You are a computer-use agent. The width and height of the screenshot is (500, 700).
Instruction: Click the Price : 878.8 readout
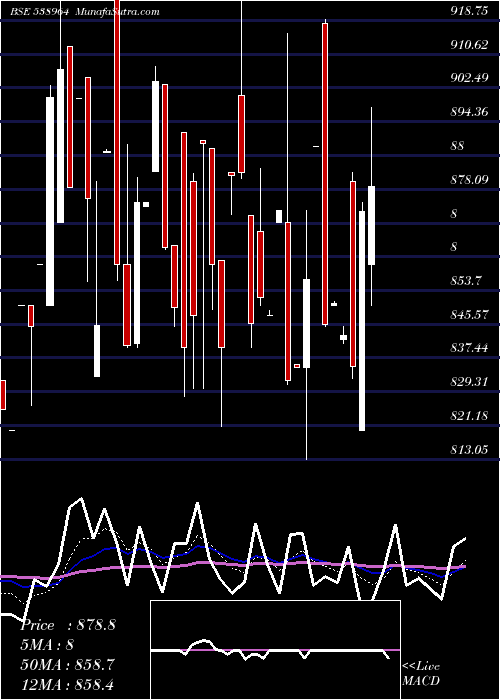(68, 625)
